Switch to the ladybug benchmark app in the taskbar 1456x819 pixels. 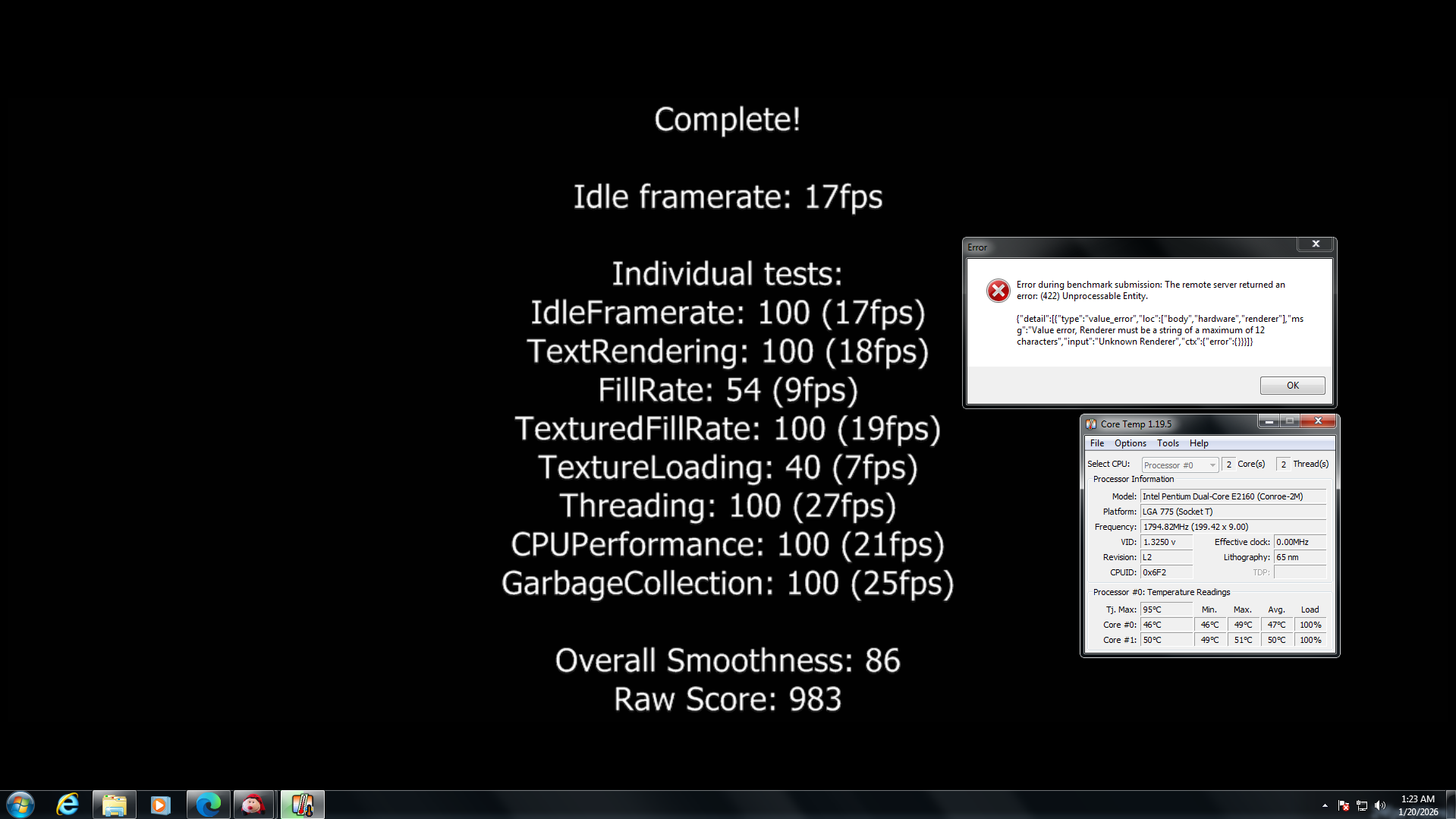(x=253, y=804)
